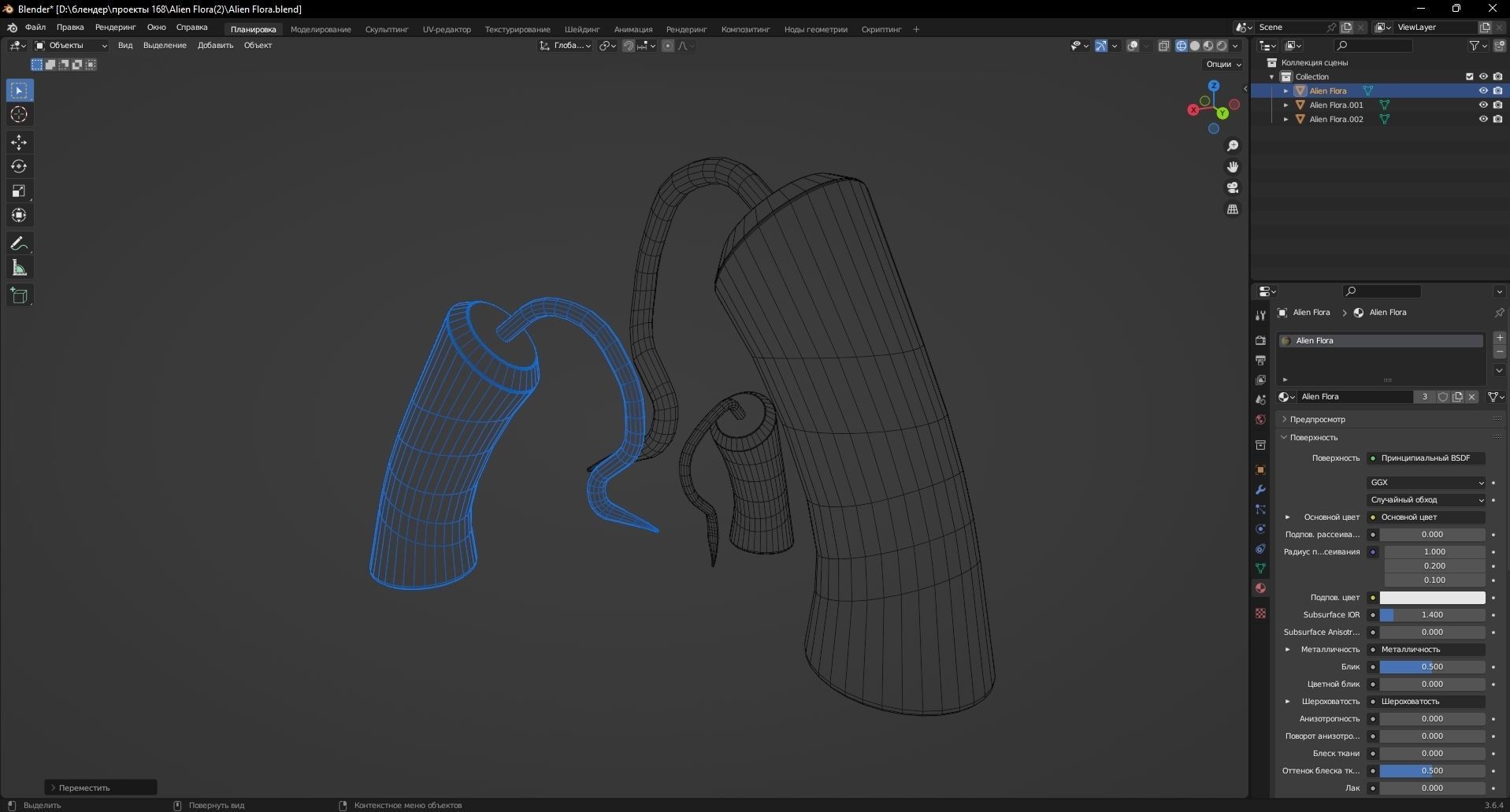
Task: Open the Modifiers wrench properties tab
Action: [1260, 490]
